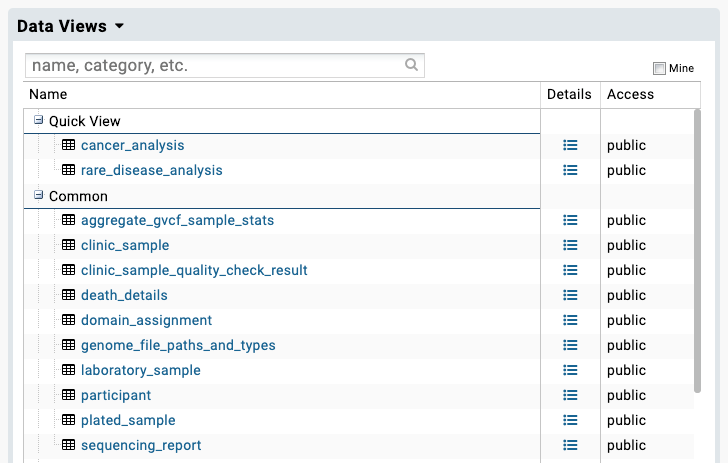Click the vertical scrollbar of the list

(697, 251)
